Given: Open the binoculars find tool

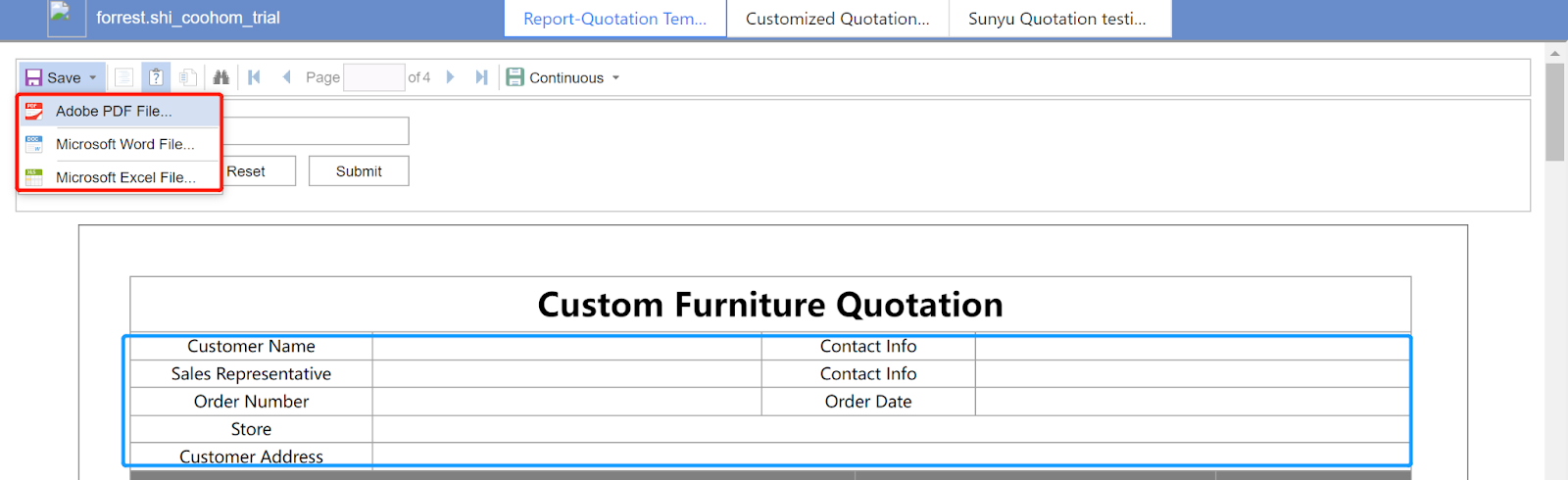Looking at the screenshot, I should 221,77.
